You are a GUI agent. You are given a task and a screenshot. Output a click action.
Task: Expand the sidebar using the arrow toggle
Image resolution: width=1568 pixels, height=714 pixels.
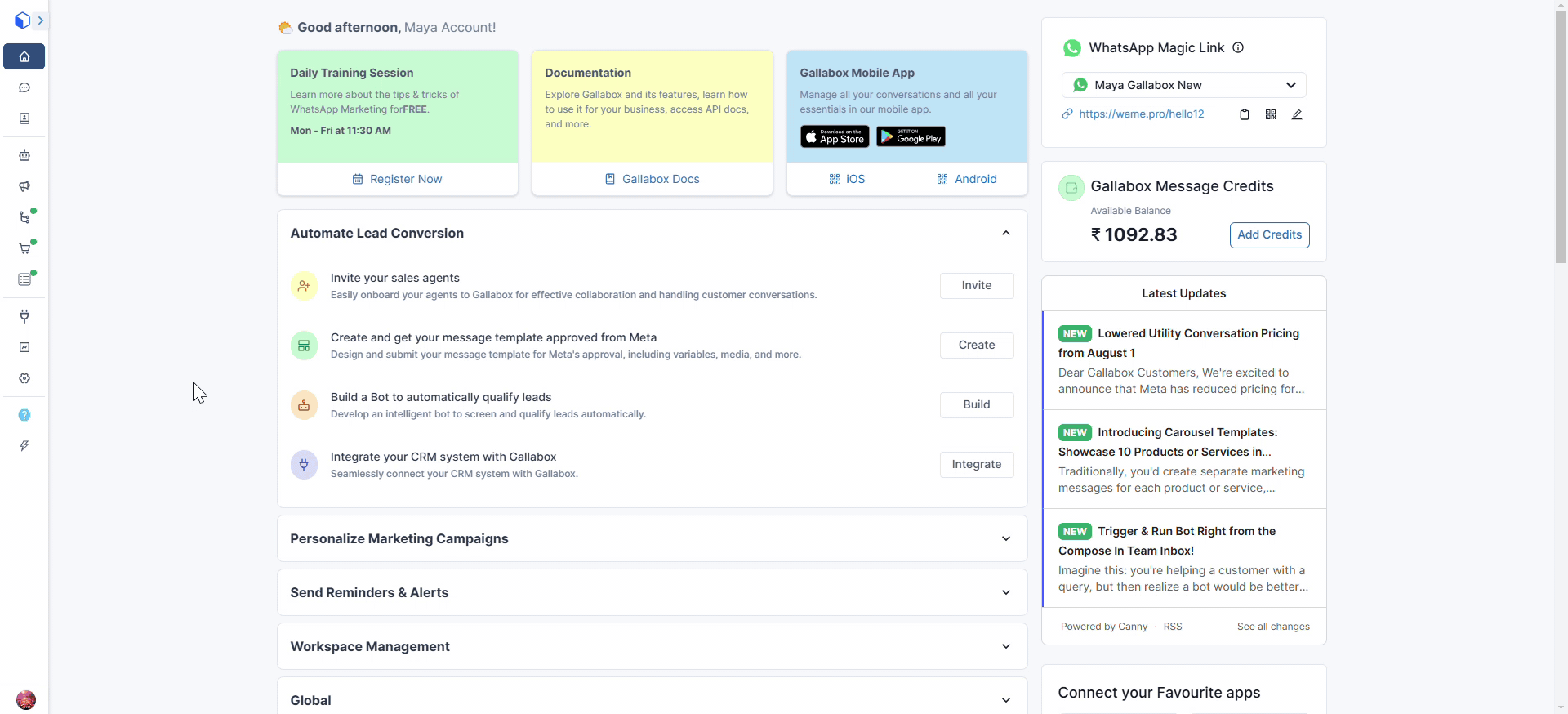pos(40,20)
